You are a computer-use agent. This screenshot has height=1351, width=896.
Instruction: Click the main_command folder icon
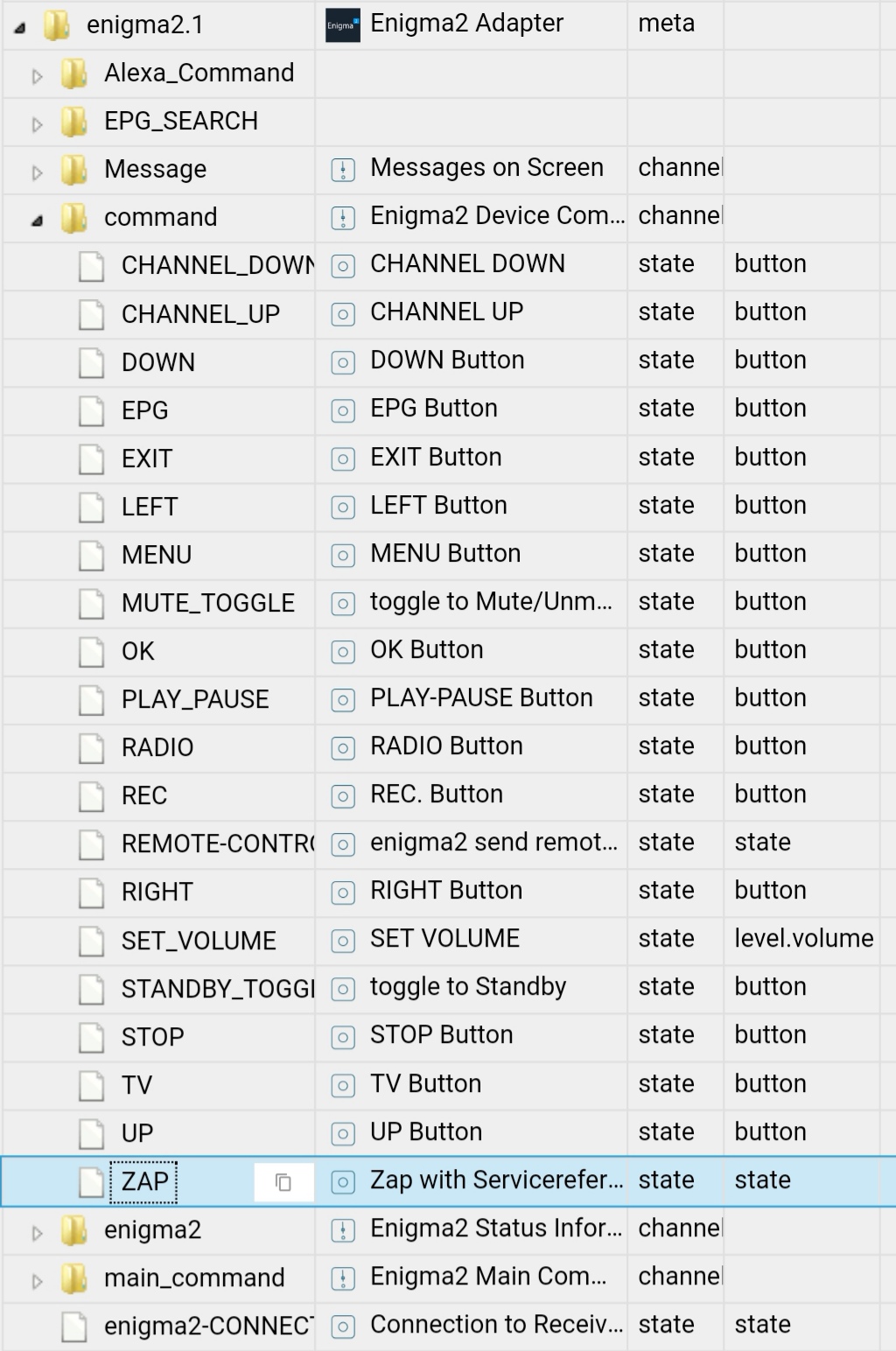click(x=74, y=1278)
